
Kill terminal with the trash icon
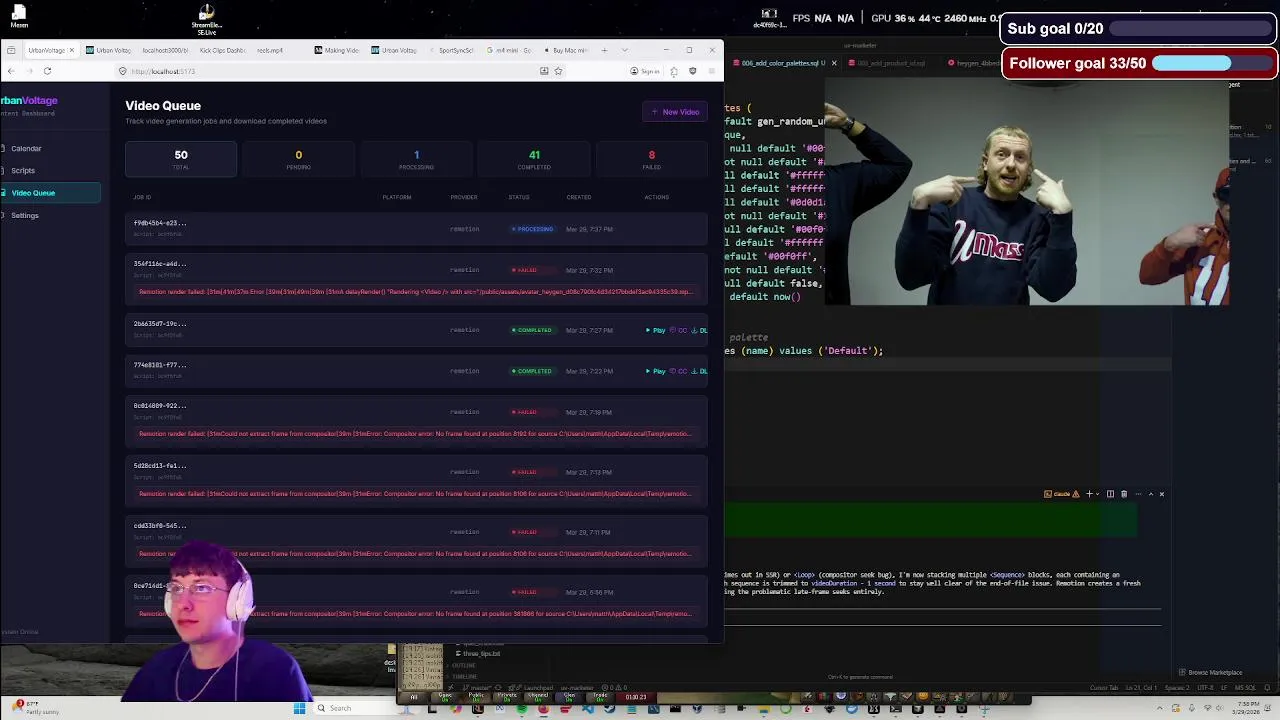tap(1124, 494)
